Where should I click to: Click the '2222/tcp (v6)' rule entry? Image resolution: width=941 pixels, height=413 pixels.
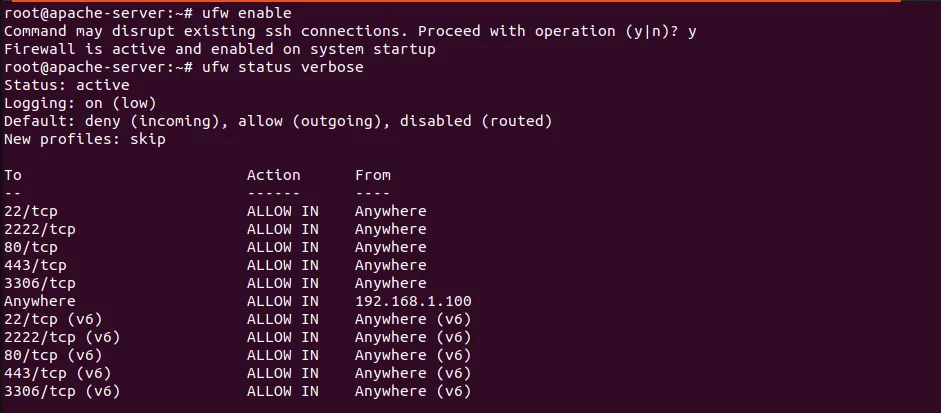click(x=62, y=337)
